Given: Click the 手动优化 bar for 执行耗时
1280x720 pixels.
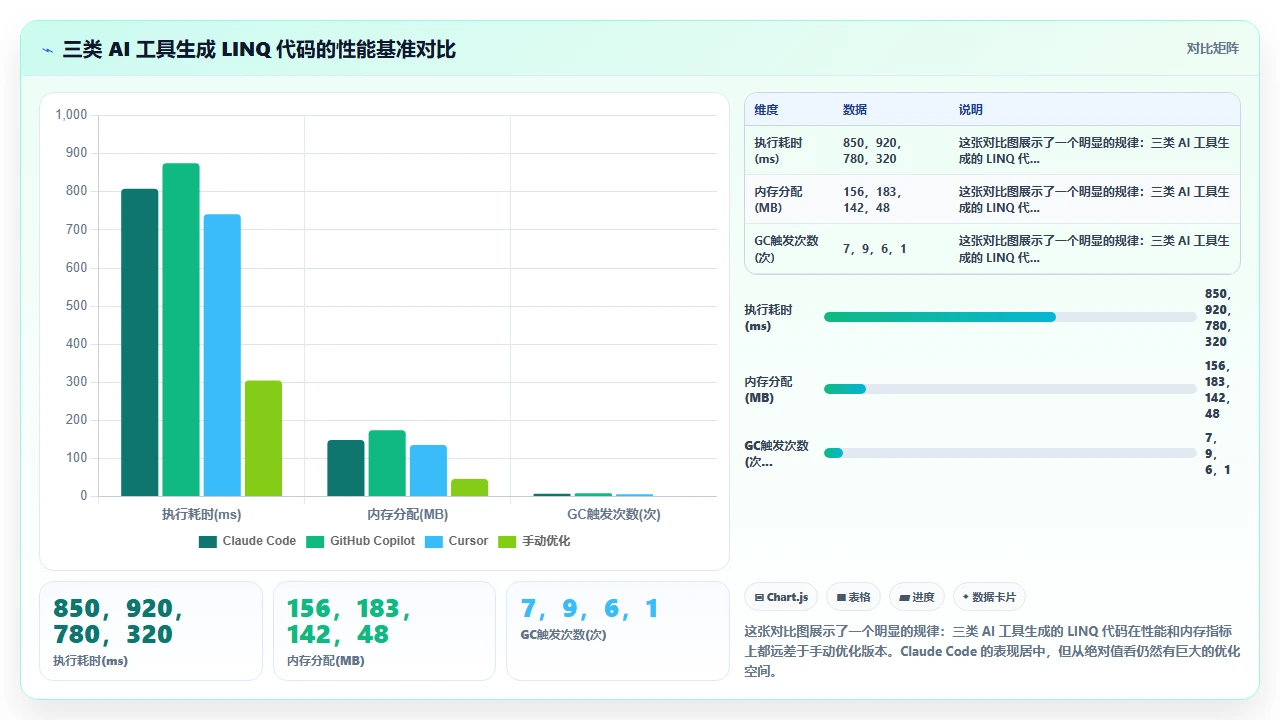Looking at the screenshot, I should 263,438.
